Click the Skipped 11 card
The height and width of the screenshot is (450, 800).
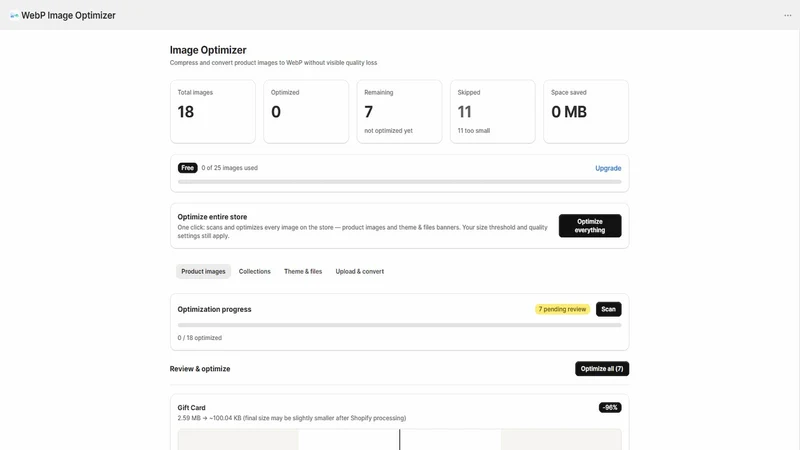tap(493, 111)
